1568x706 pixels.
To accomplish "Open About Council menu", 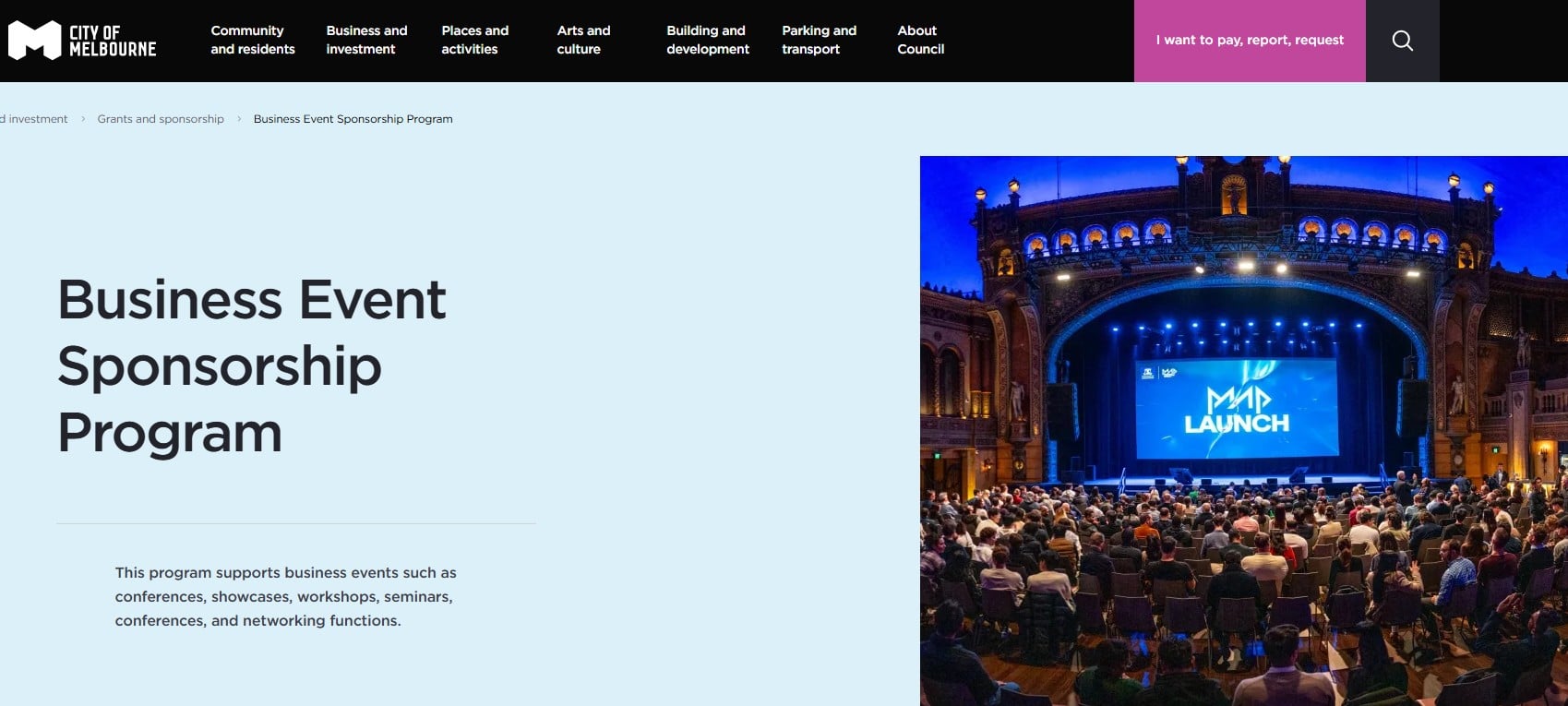I will (x=920, y=40).
